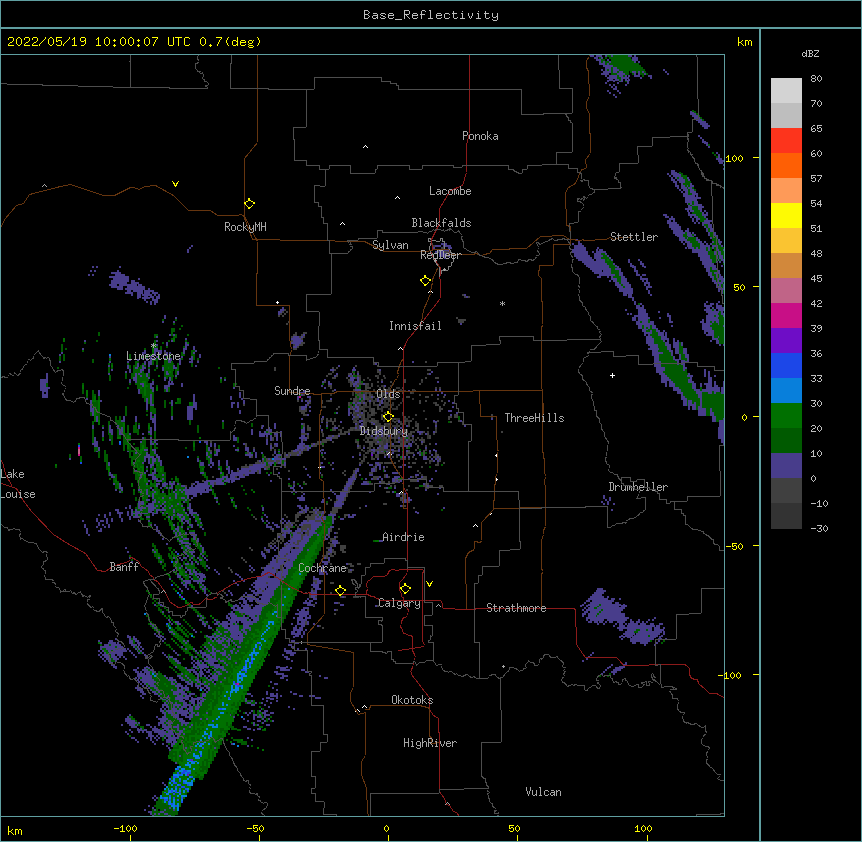The width and height of the screenshot is (862, 842).
Task: Click the yellow V marker northwest of RockyMH
Action: [x=175, y=184]
